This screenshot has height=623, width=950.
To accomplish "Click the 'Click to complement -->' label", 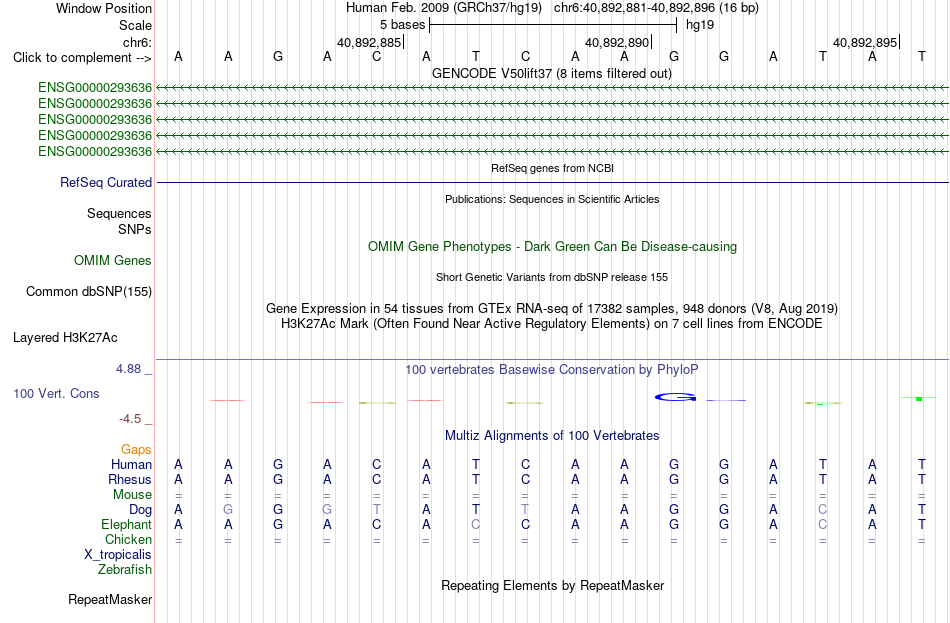I will 82,58.
